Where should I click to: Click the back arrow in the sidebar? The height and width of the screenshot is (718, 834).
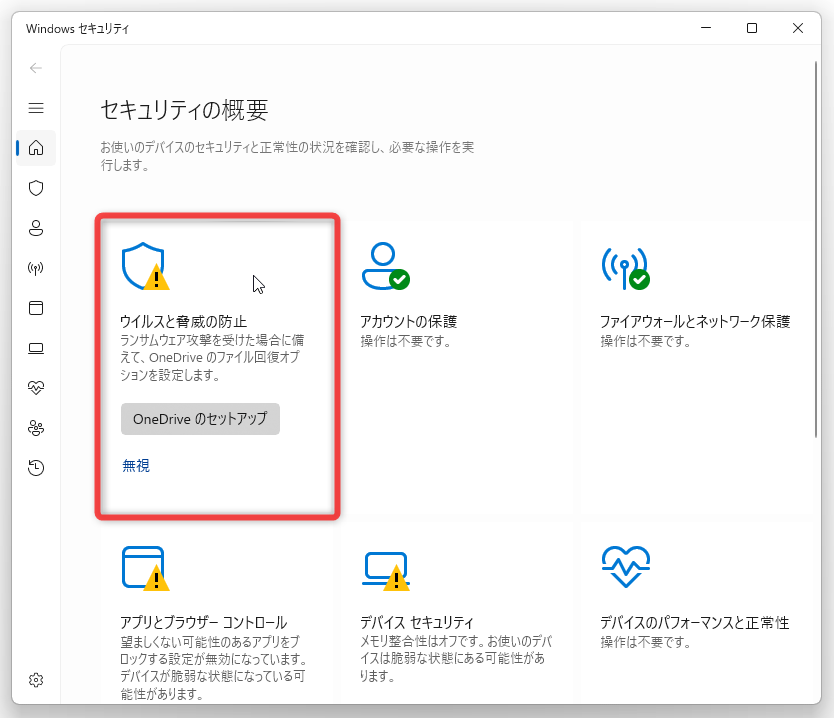(x=36, y=68)
